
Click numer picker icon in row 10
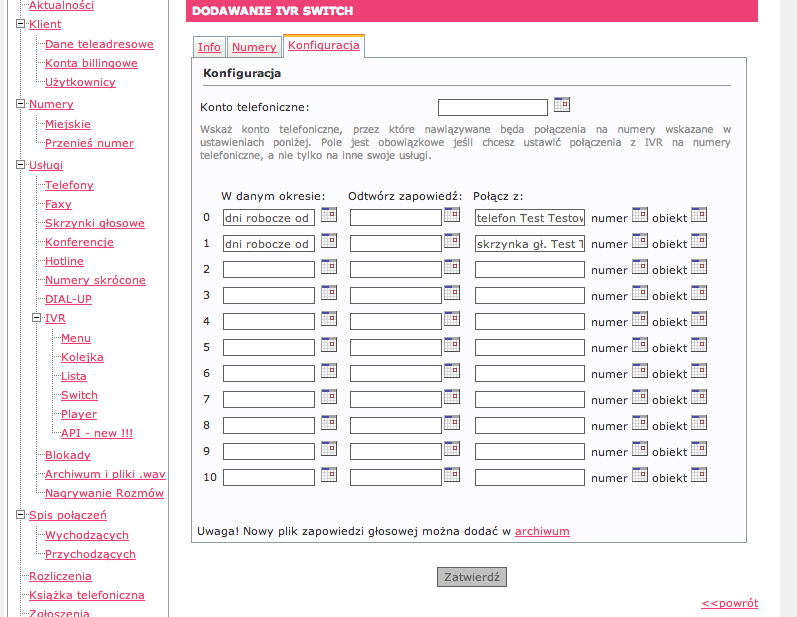click(640, 475)
